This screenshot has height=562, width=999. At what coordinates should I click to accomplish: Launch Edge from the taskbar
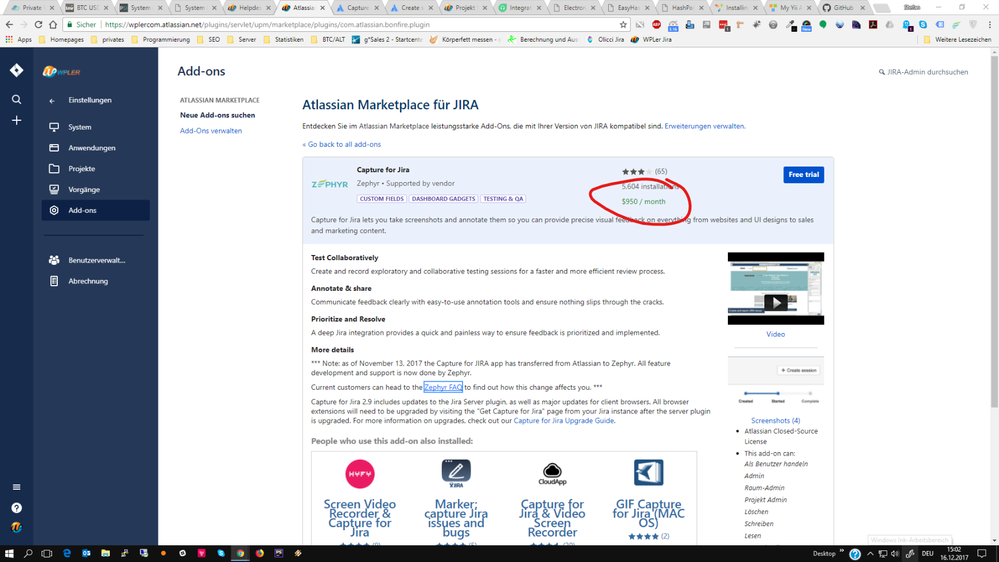tap(67, 553)
